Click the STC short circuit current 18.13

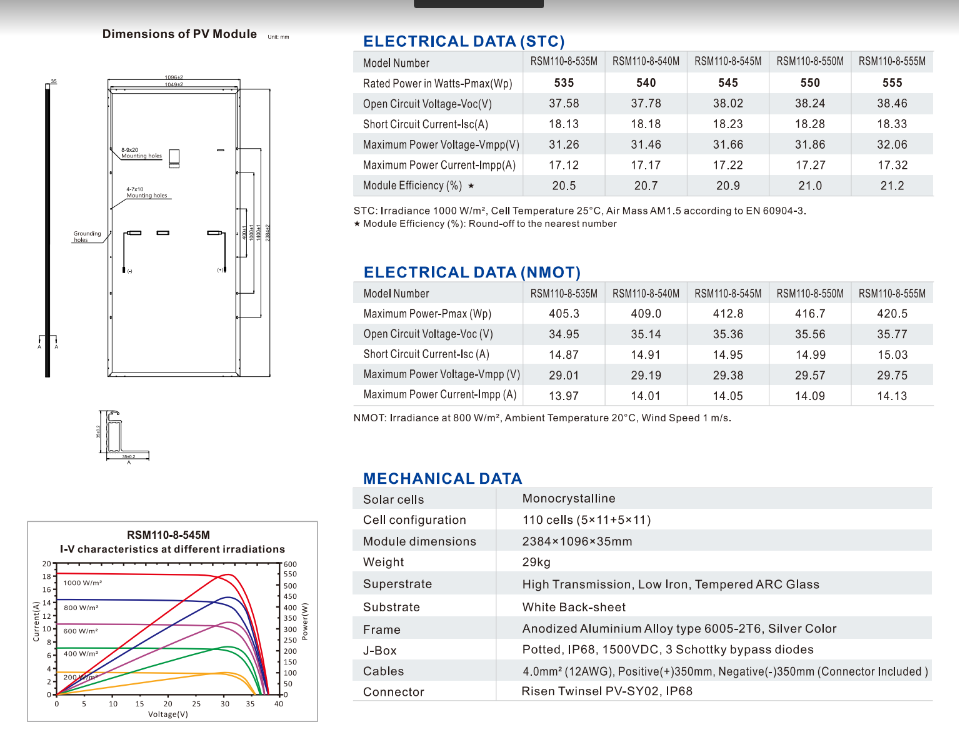tap(564, 124)
